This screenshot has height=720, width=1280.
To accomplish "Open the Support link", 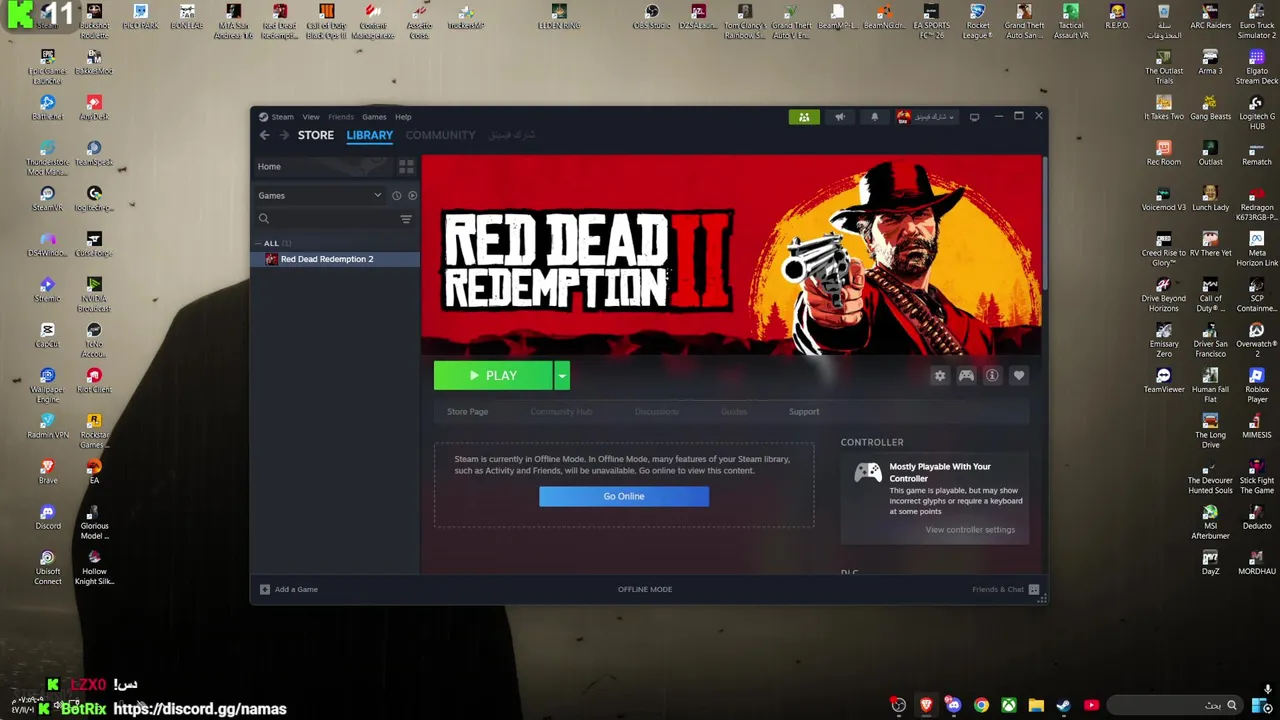I will pos(804,412).
